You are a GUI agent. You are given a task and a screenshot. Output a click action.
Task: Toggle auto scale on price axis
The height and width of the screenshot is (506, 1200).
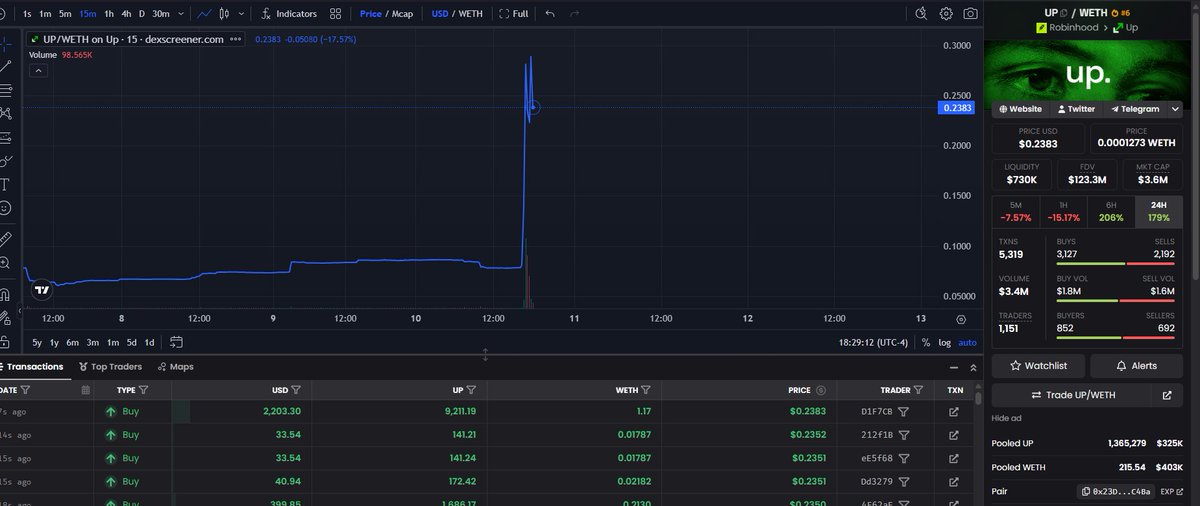(967, 342)
